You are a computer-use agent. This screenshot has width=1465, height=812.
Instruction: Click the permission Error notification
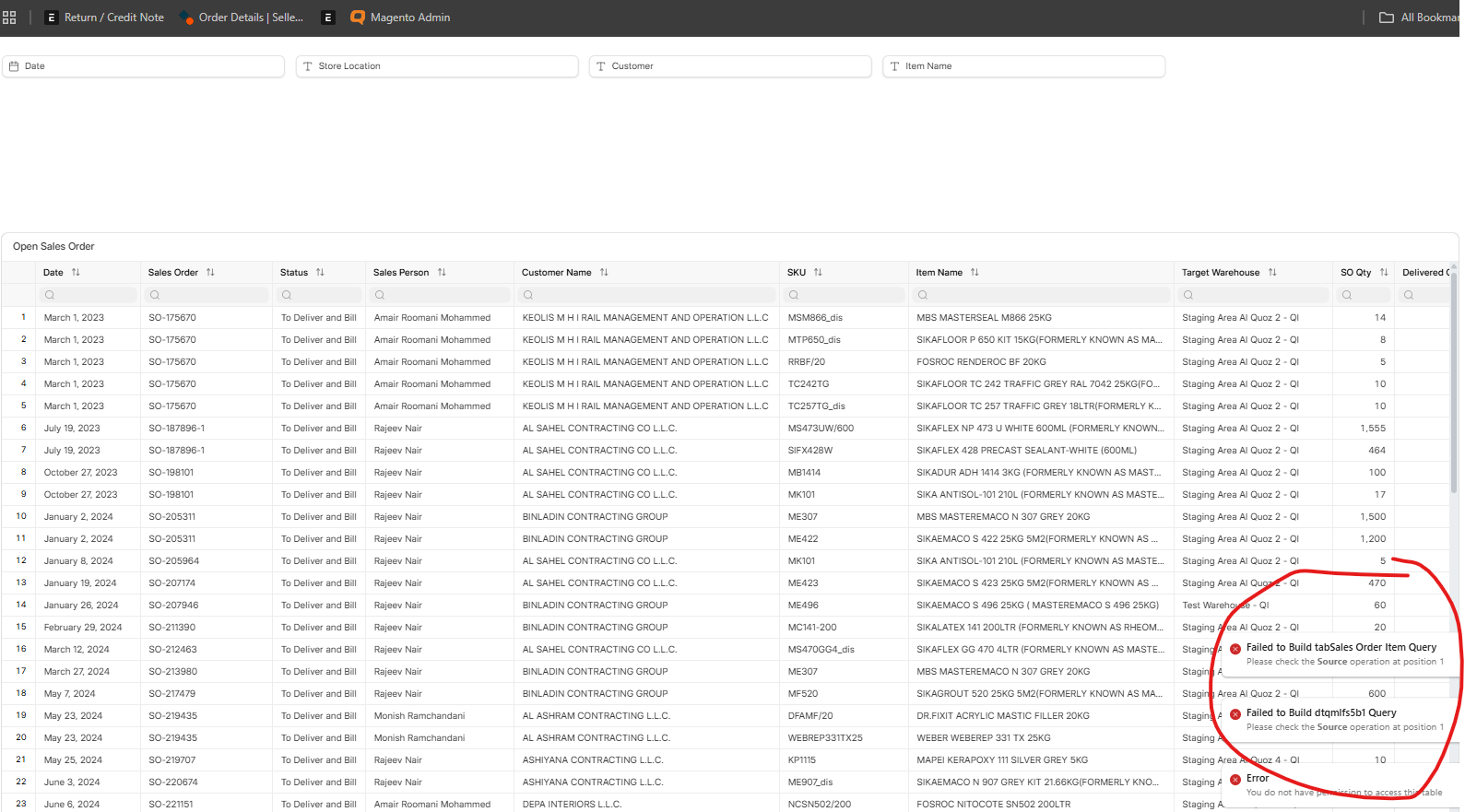1339,785
